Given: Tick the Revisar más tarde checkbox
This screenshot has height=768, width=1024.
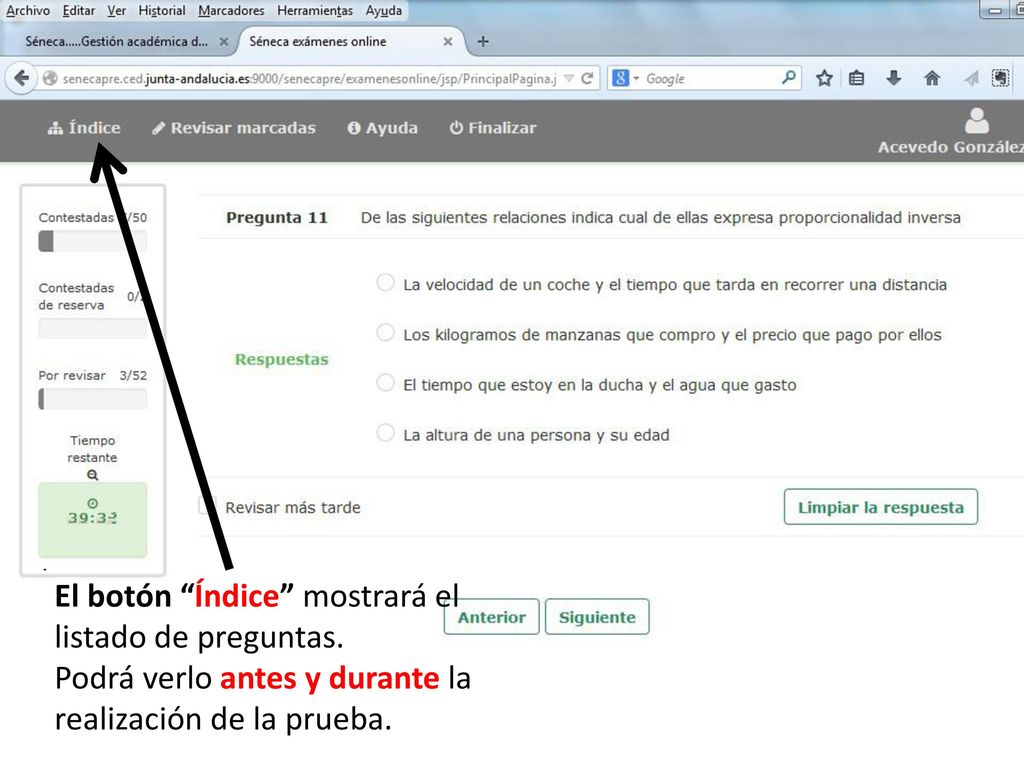Looking at the screenshot, I should 206,506.
